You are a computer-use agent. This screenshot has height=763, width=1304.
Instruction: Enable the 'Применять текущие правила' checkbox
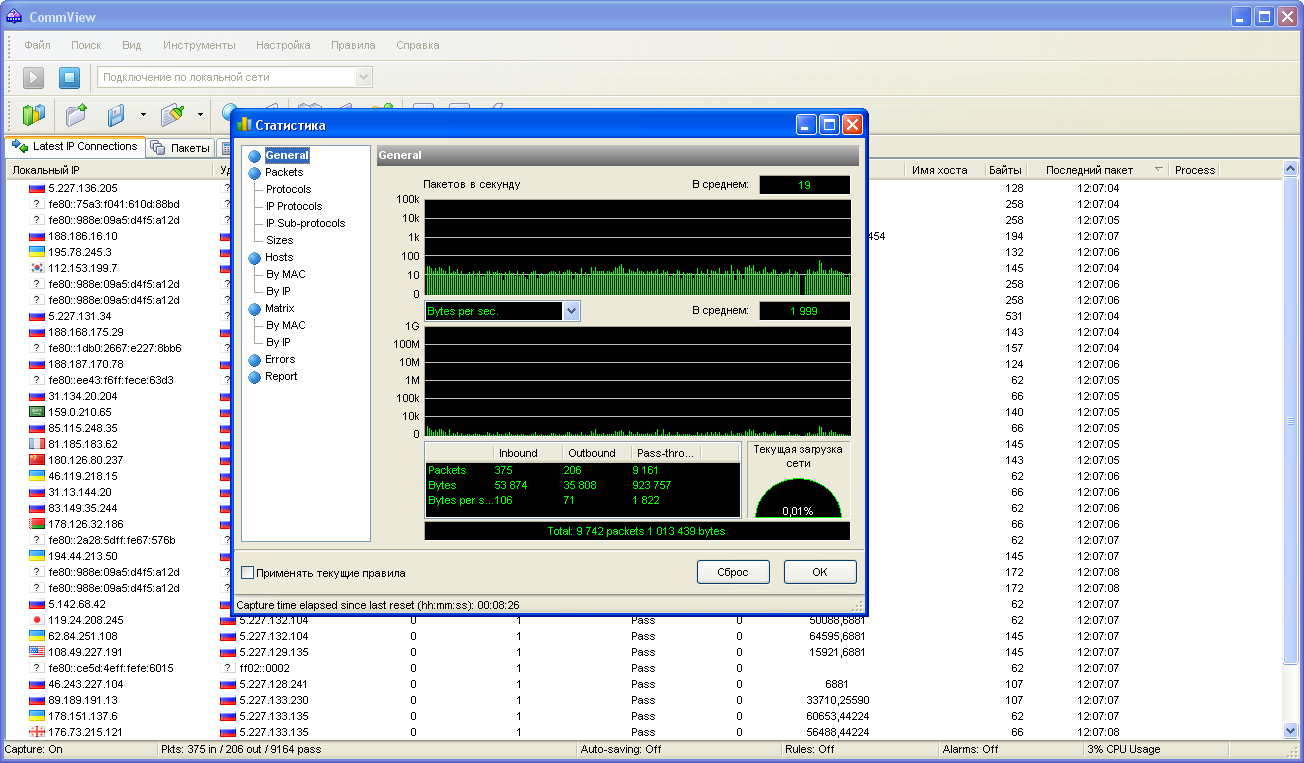(x=248, y=573)
